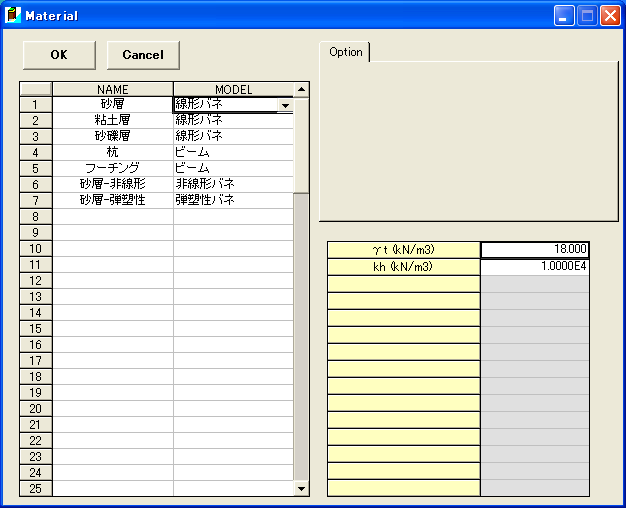
Task: Click the model cell ビーム in row 4
Action: point(233,152)
